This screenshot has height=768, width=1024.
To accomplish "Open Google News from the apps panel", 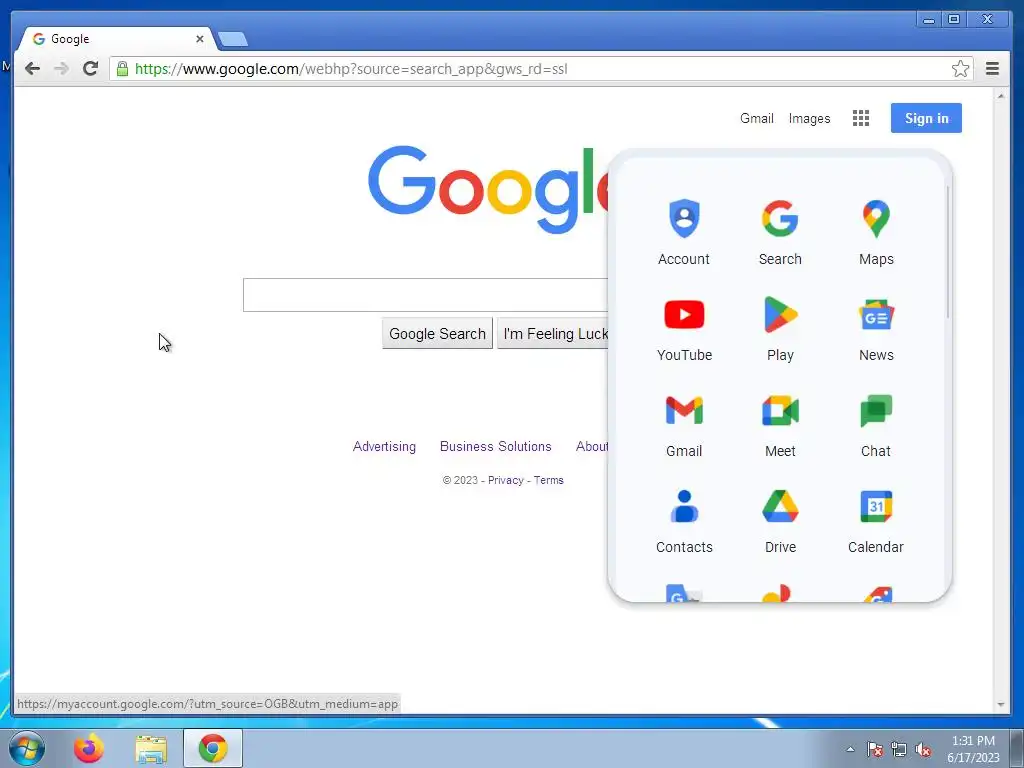I will 876,328.
